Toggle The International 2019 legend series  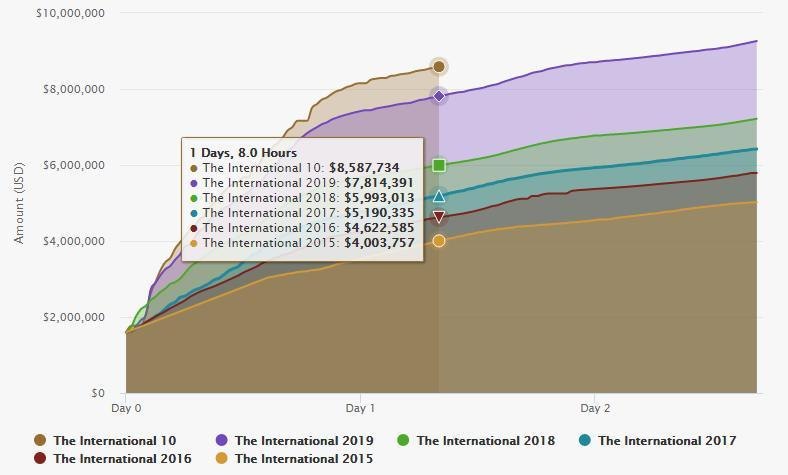(x=294, y=441)
